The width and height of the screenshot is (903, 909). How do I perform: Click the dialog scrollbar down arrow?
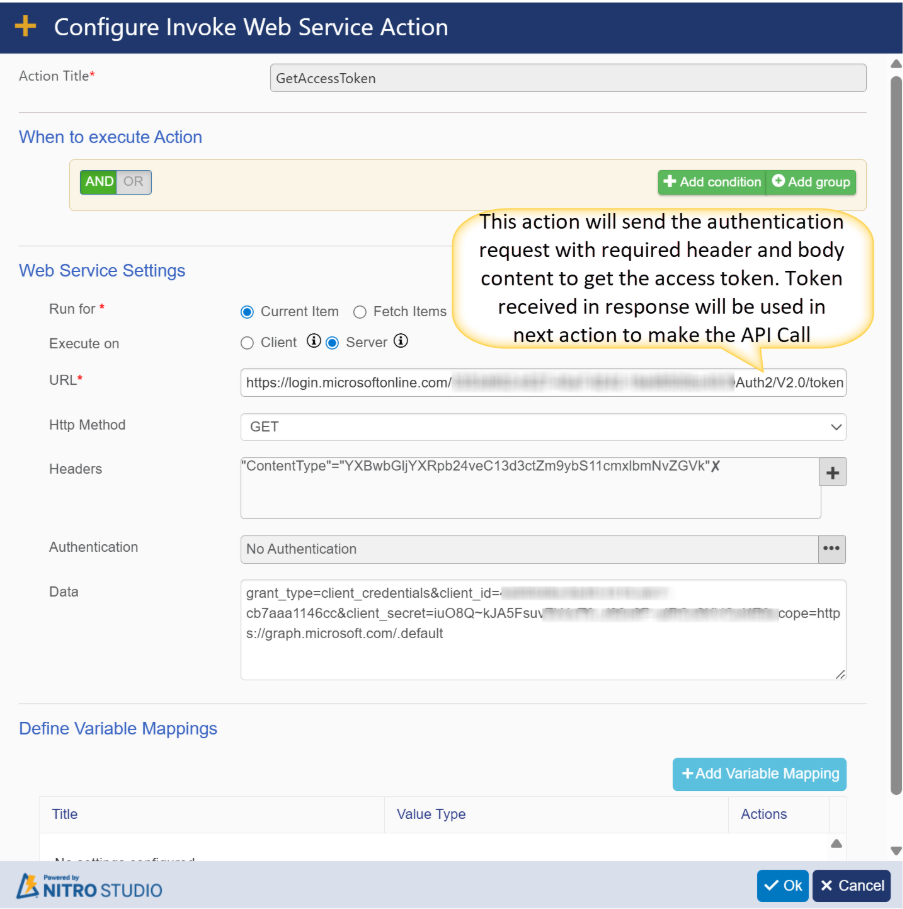[895, 850]
